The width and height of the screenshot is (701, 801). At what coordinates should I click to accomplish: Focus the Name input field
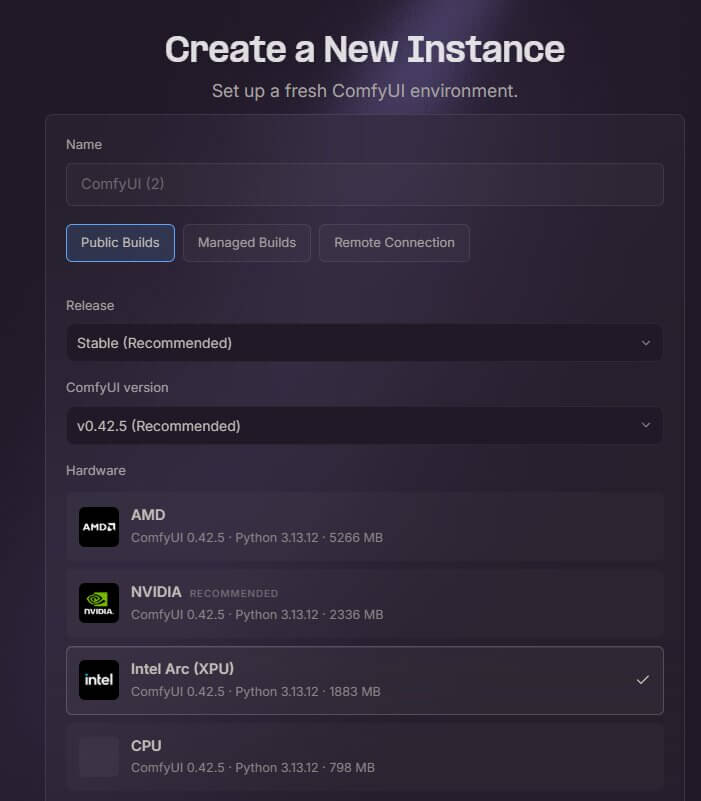tap(365, 184)
